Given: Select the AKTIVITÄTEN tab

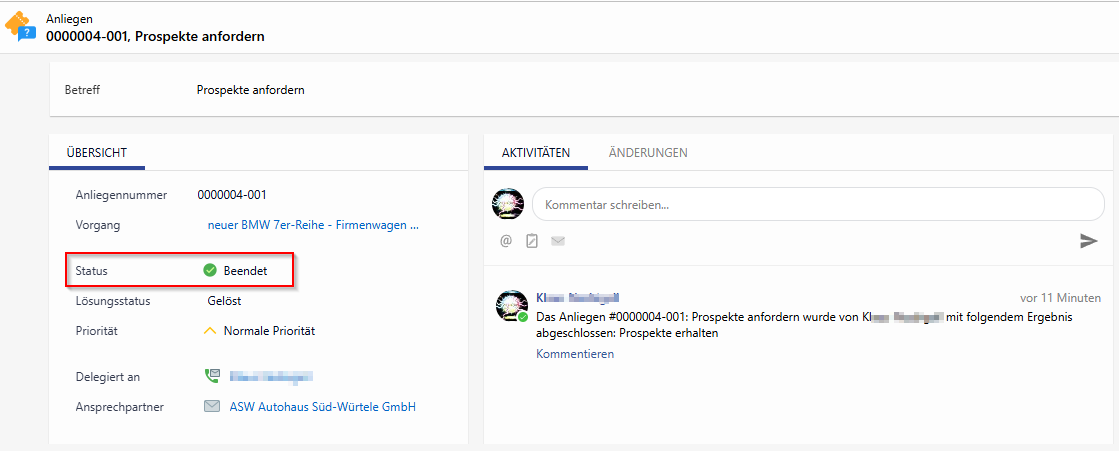Looking at the screenshot, I should (x=536, y=153).
